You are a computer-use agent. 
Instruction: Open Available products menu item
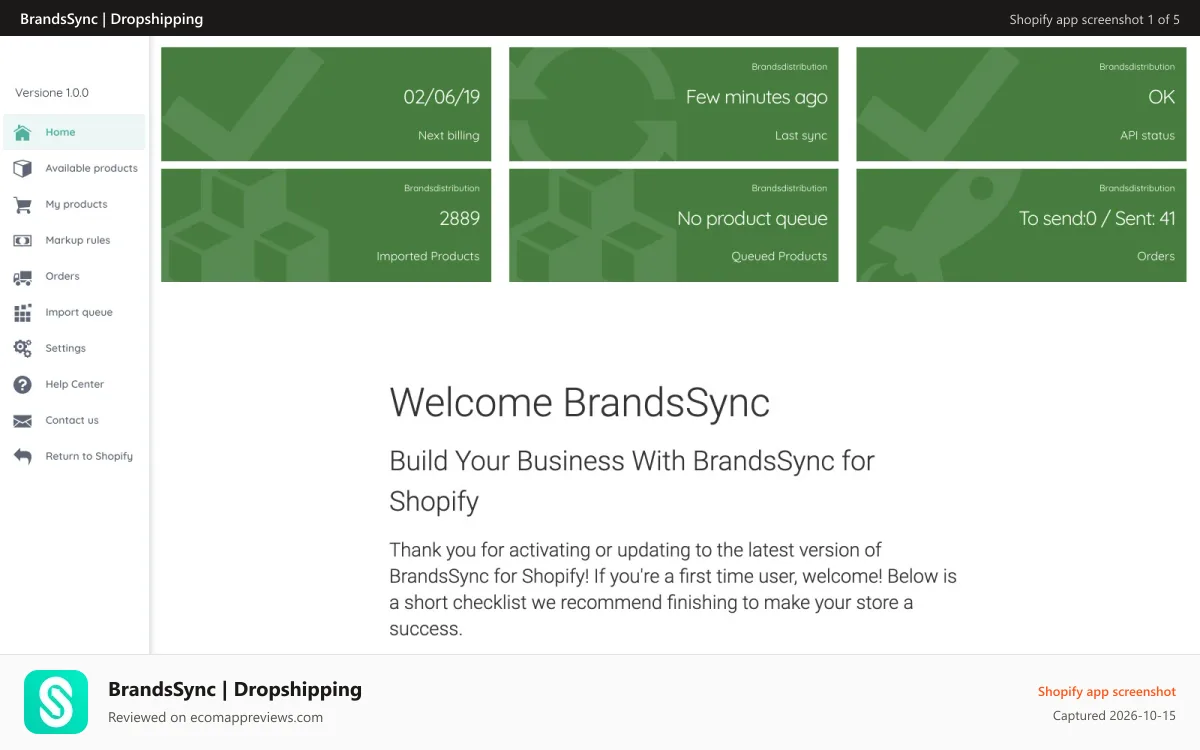(x=75, y=168)
